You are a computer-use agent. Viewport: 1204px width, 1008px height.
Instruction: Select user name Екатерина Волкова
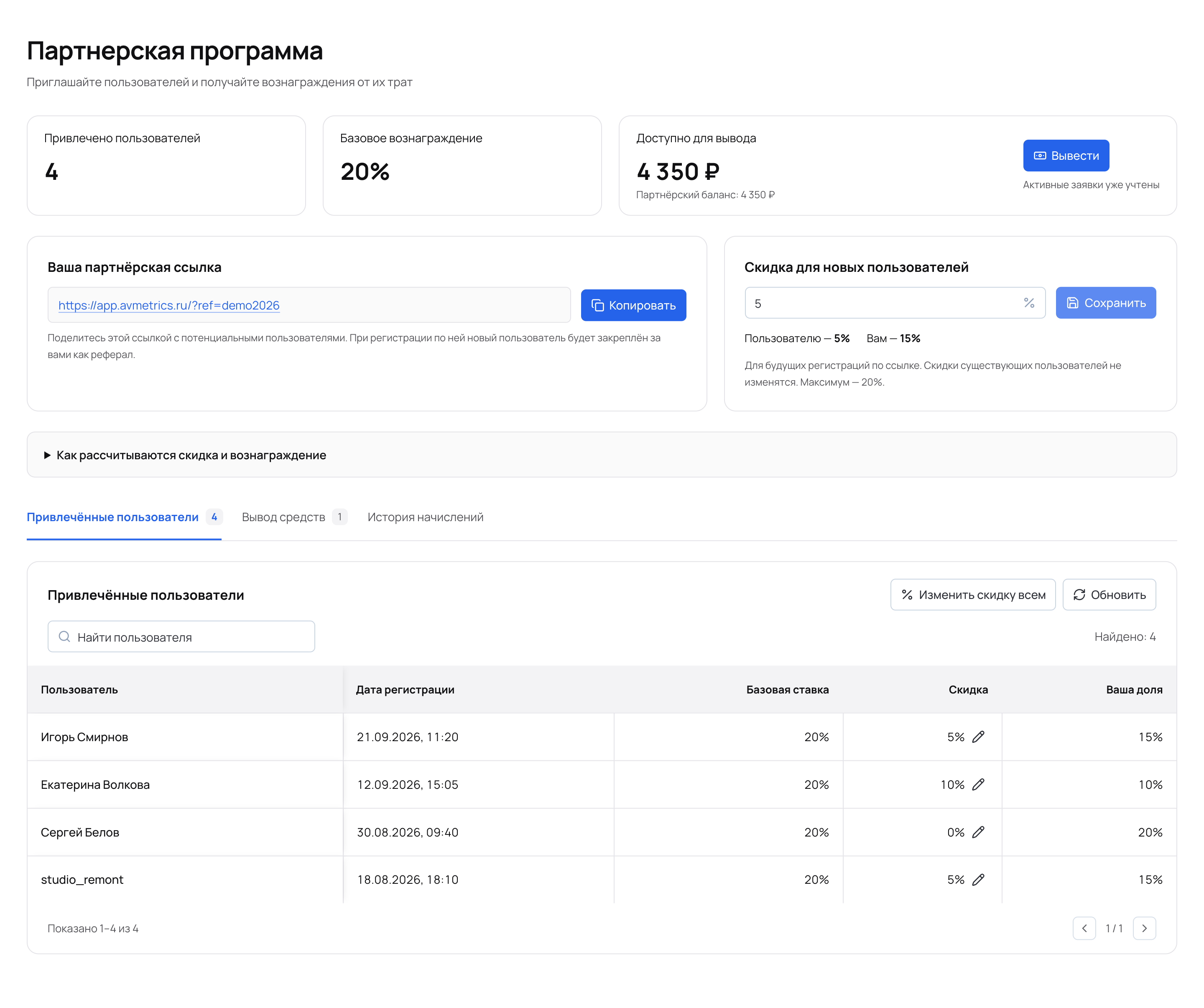95,785
